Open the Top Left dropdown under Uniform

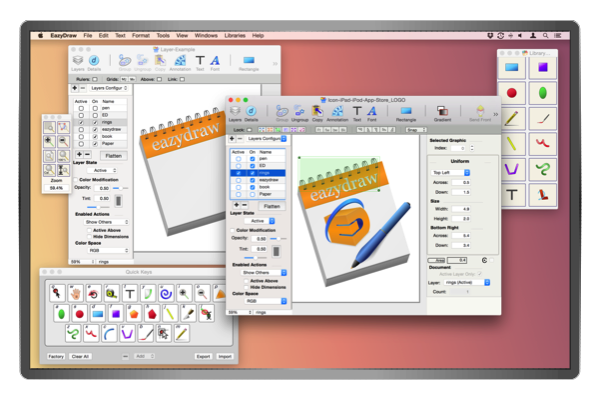point(450,173)
